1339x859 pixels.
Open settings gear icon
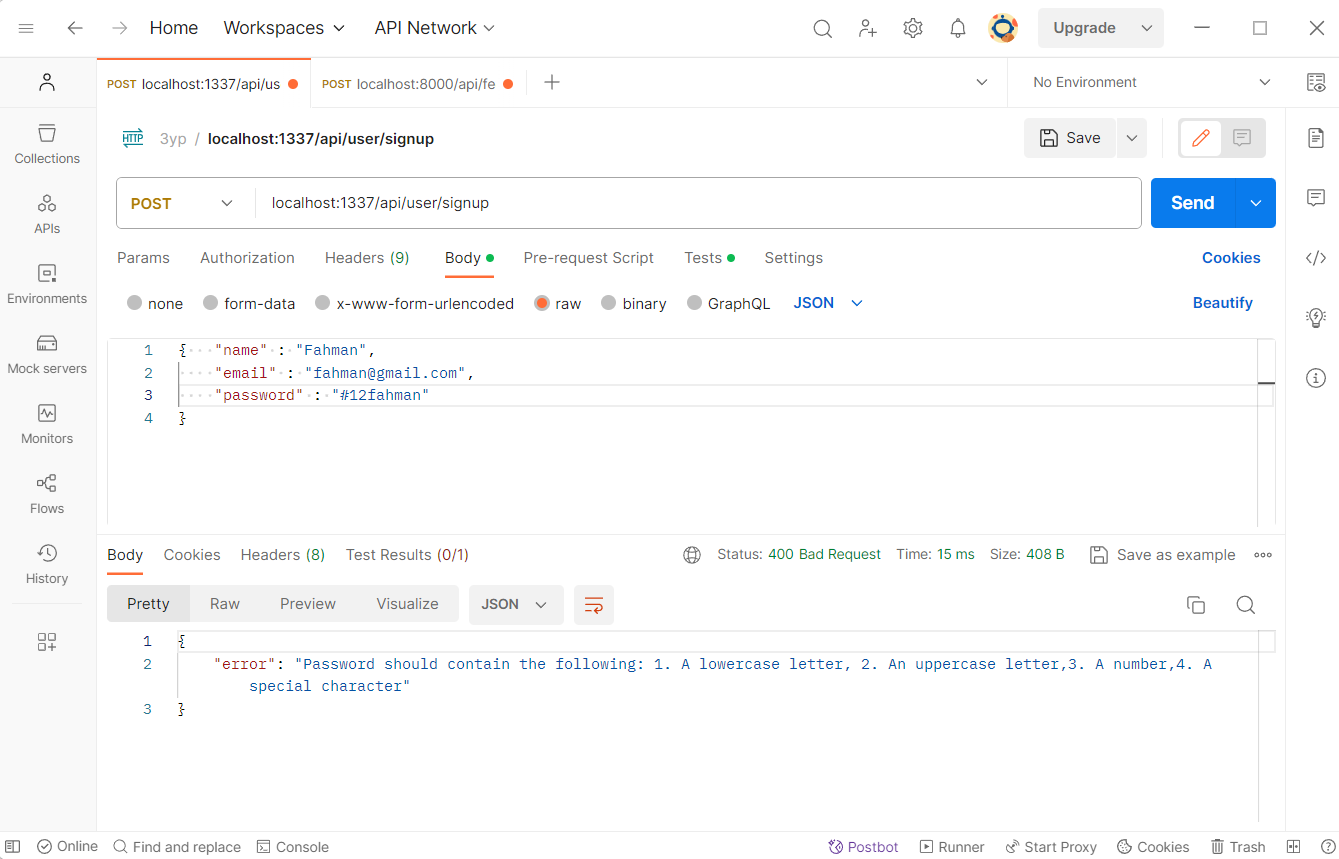pos(912,28)
